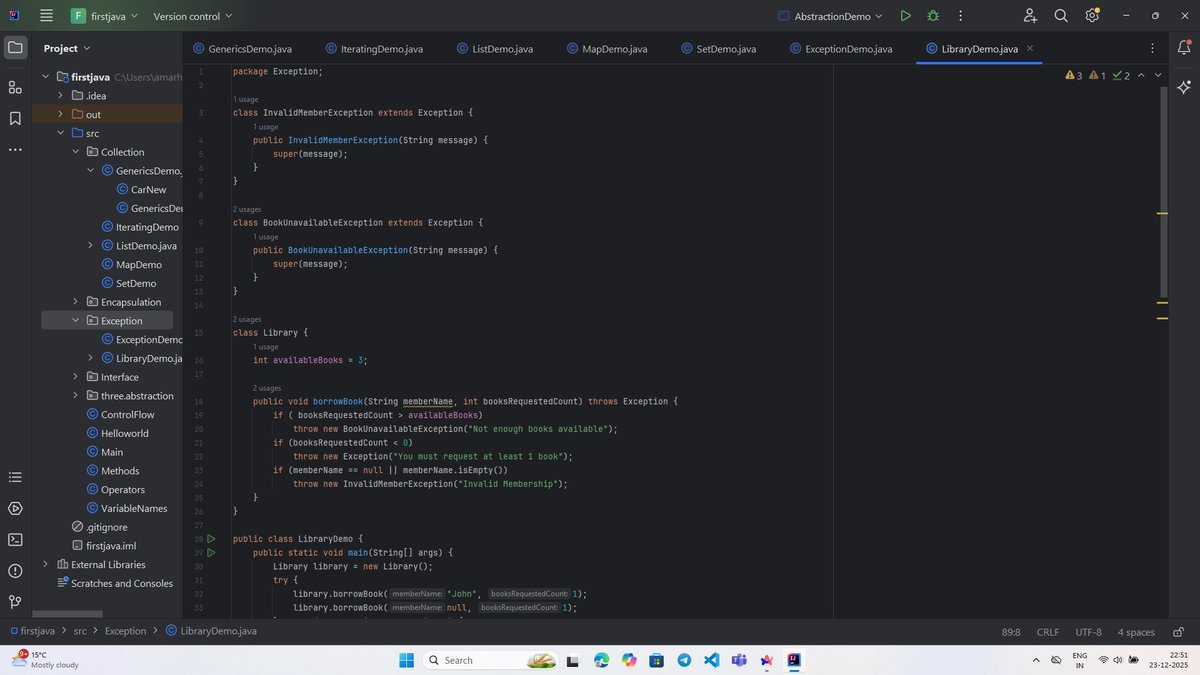1200x675 pixels.
Task: Open IDE settings gear
Action: pos(1092,16)
